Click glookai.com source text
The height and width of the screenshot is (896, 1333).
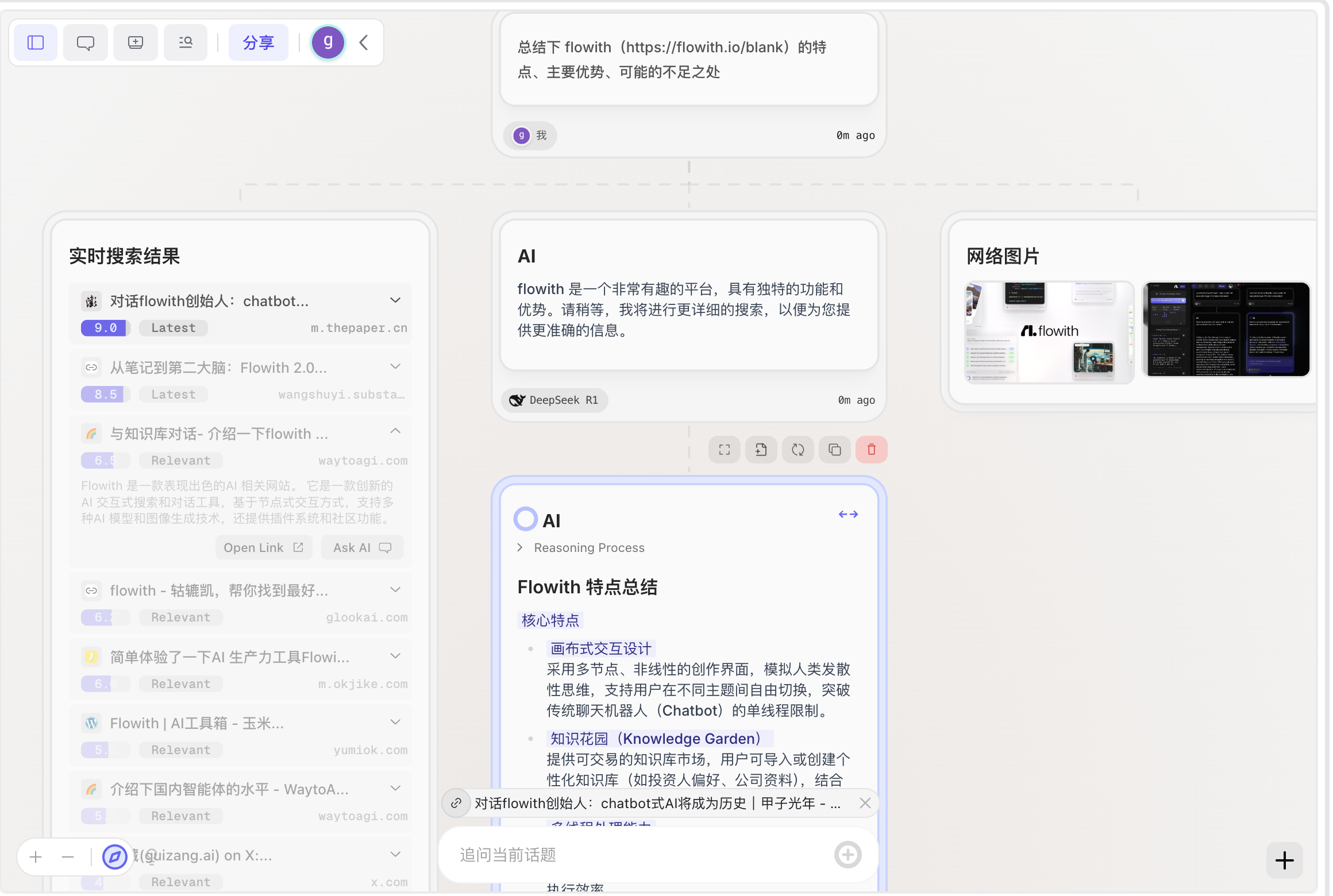point(367,617)
